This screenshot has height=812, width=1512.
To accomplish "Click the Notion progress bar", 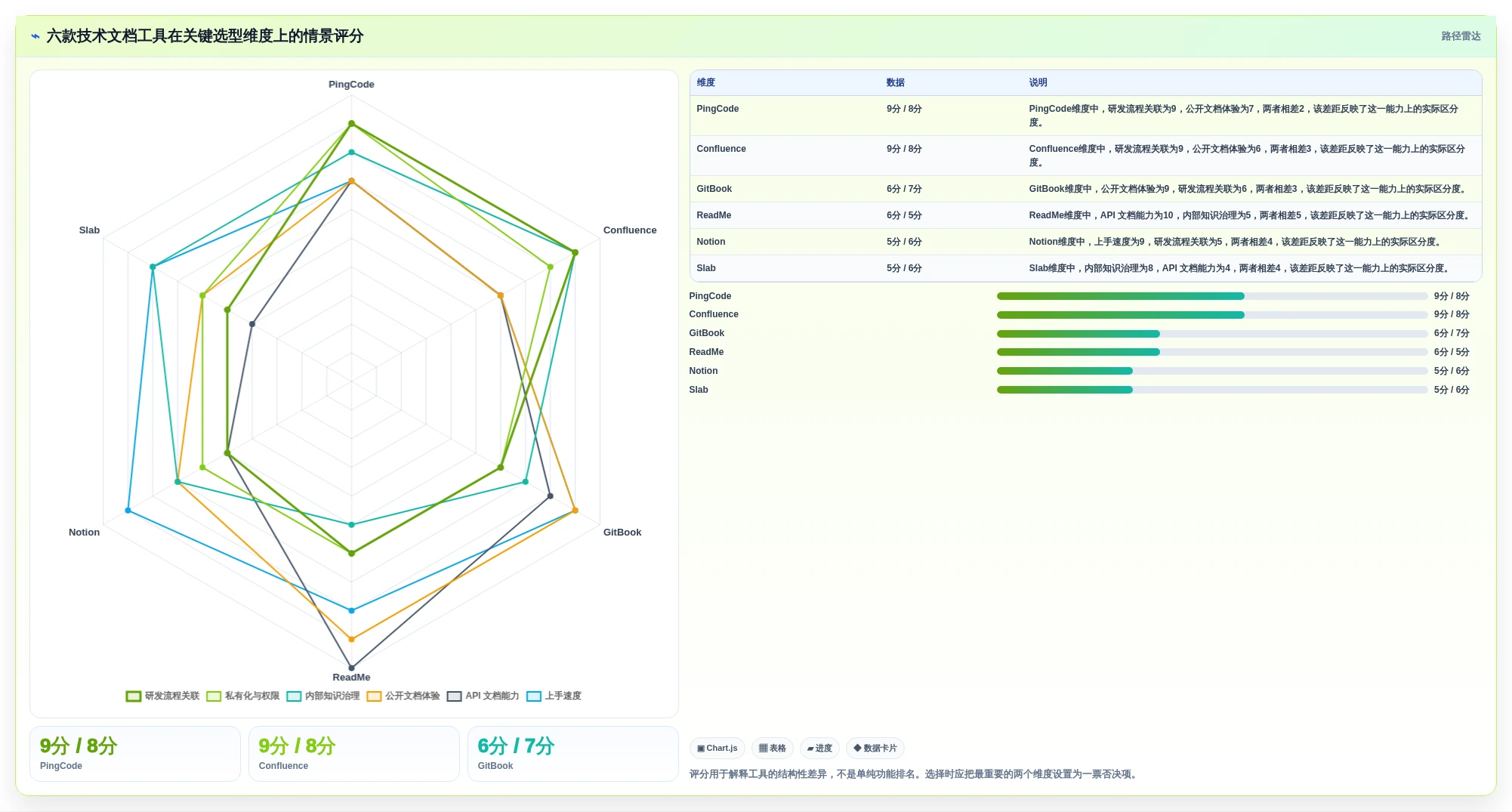I will coord(1212,371).
